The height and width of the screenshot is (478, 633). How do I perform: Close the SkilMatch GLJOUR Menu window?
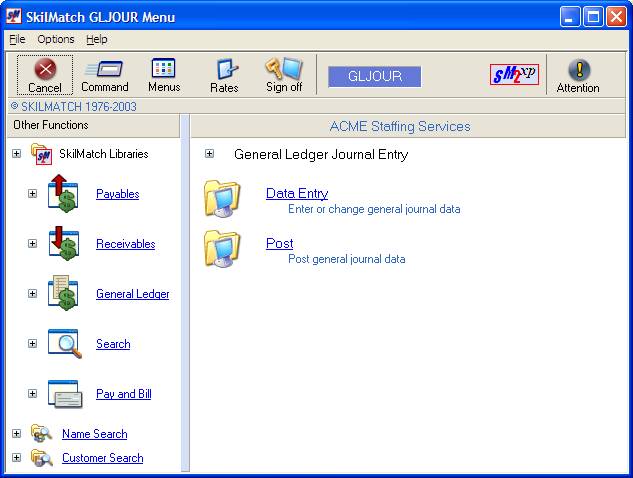pos(616,17)
